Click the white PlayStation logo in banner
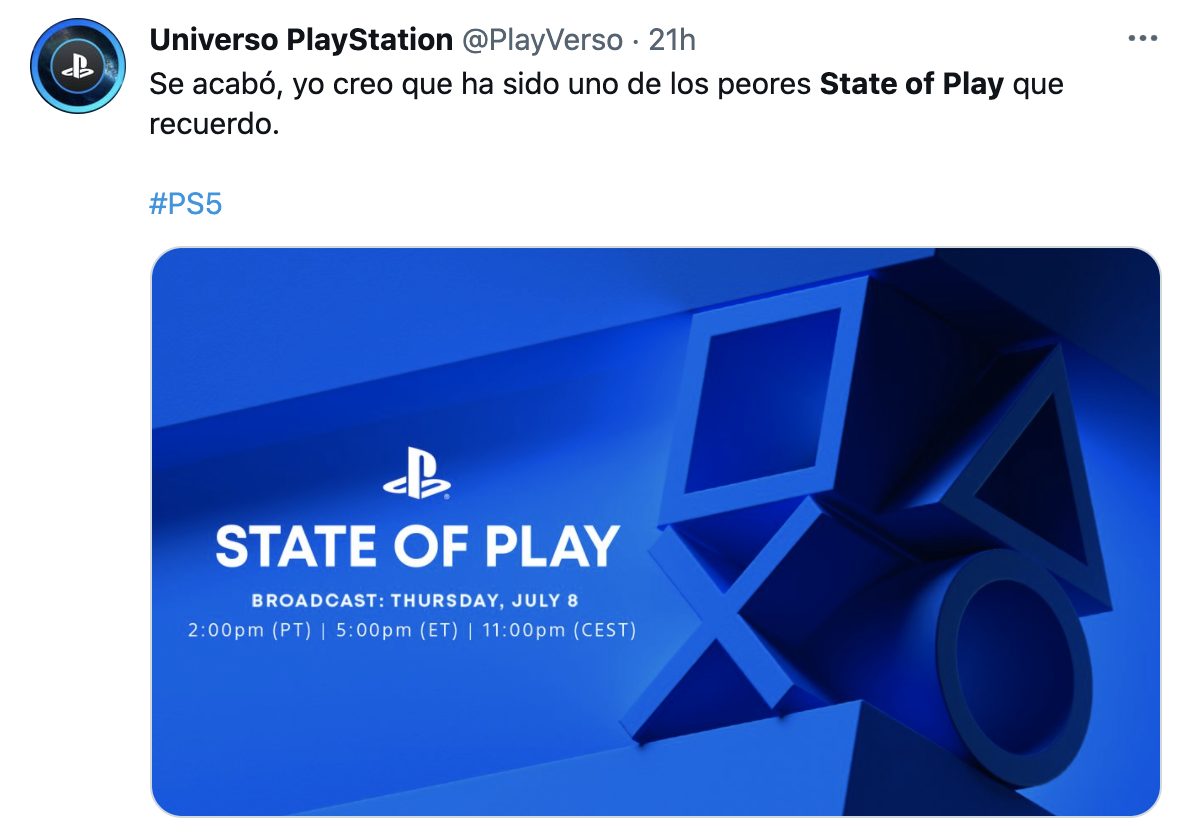This screenshot has width=1194, height=836. coord(417,474)
